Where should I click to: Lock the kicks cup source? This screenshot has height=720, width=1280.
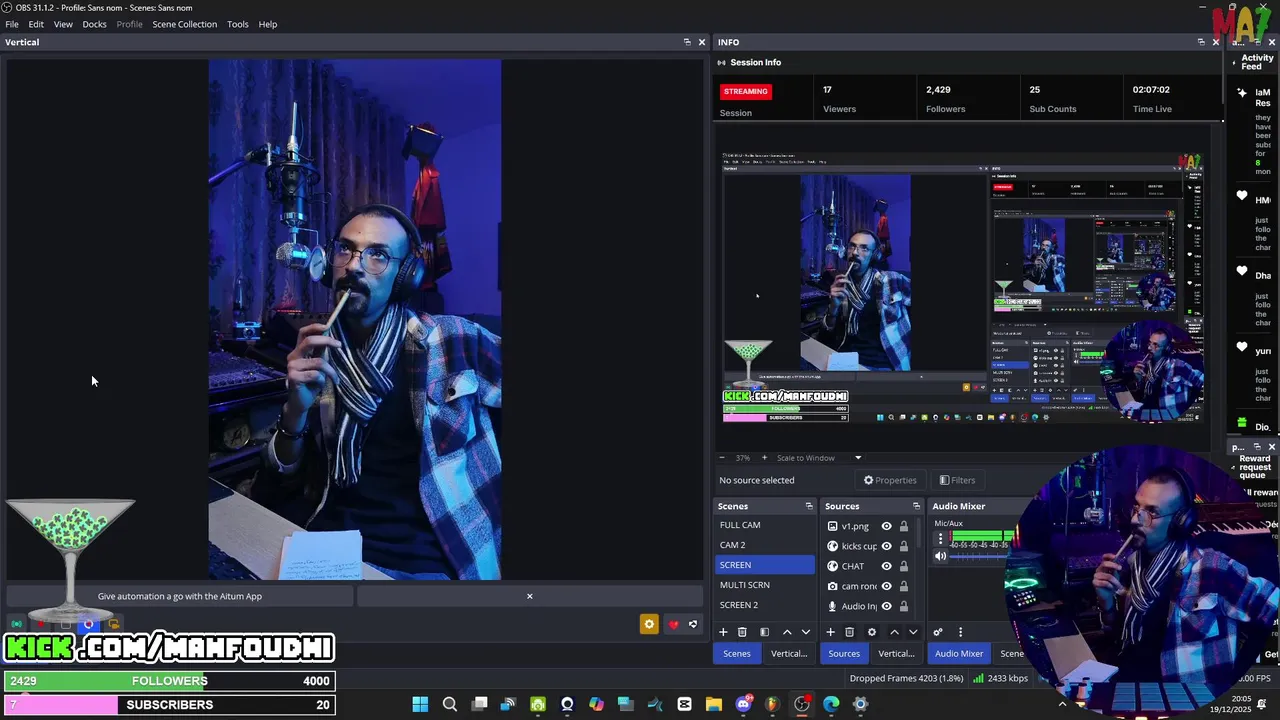[x=904, y=546]
